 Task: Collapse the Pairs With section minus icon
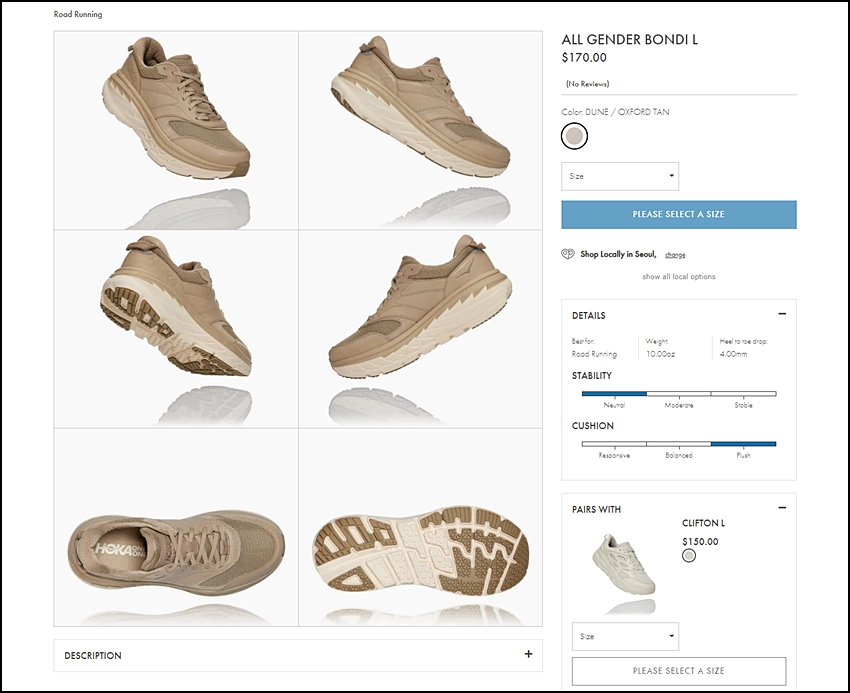(782, 508)
